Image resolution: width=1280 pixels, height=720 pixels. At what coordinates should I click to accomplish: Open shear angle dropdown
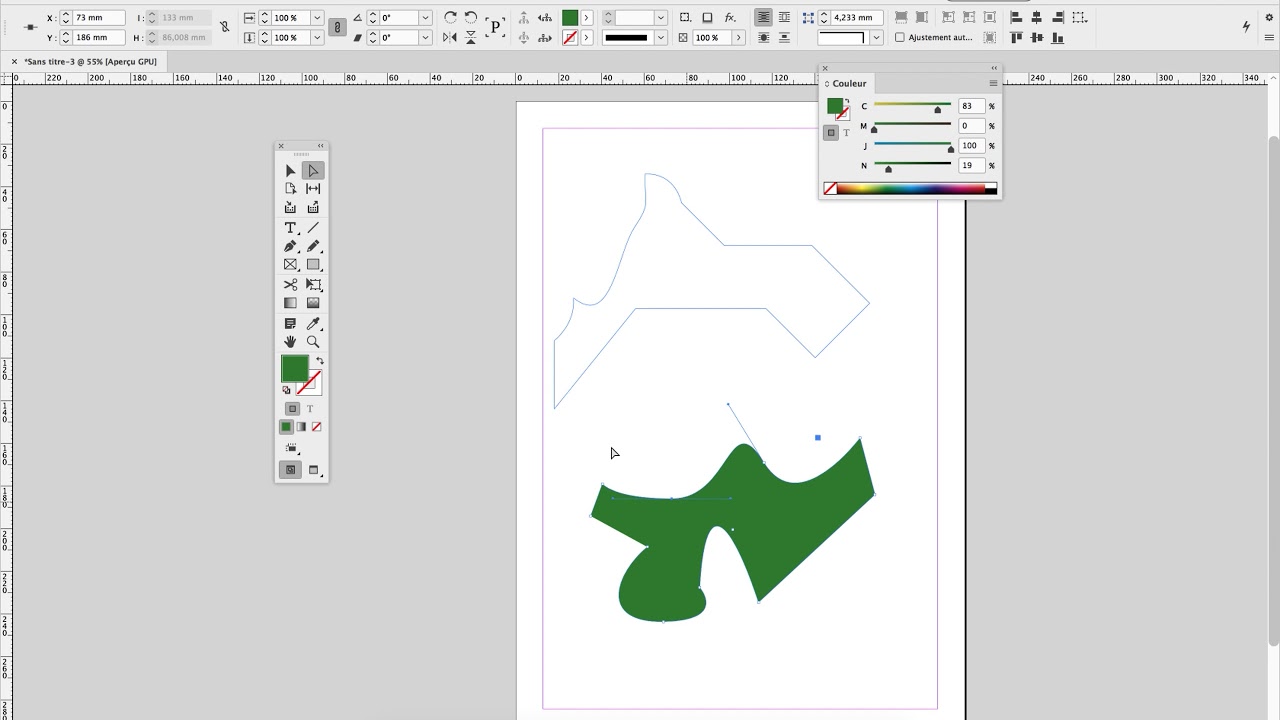point(425,38)
